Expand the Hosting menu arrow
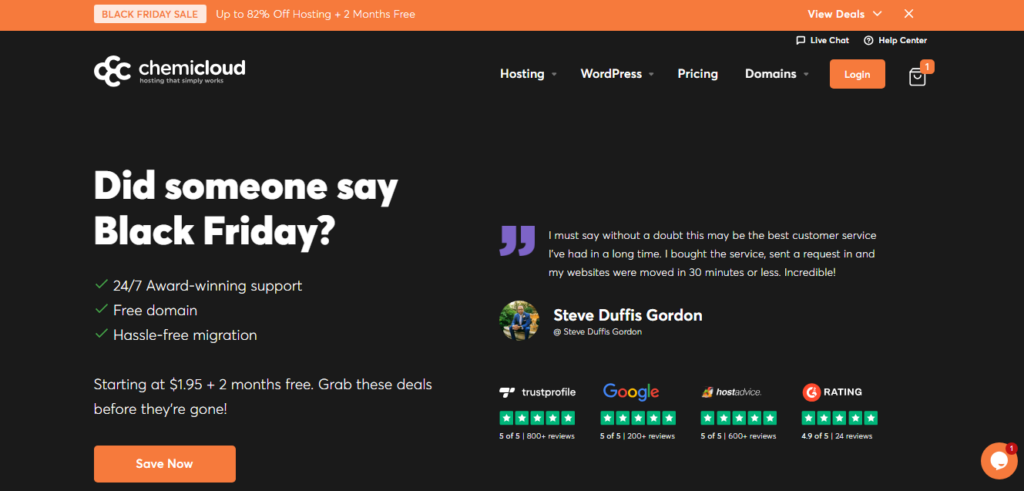 pyautogui.click(x=554, y=74)
